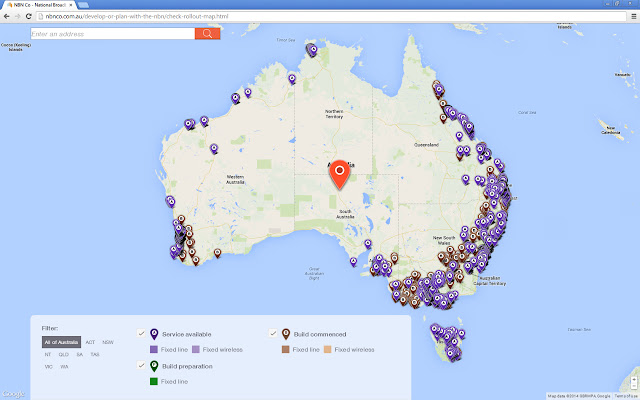Click the Northern Territory map label

(334, 114)
